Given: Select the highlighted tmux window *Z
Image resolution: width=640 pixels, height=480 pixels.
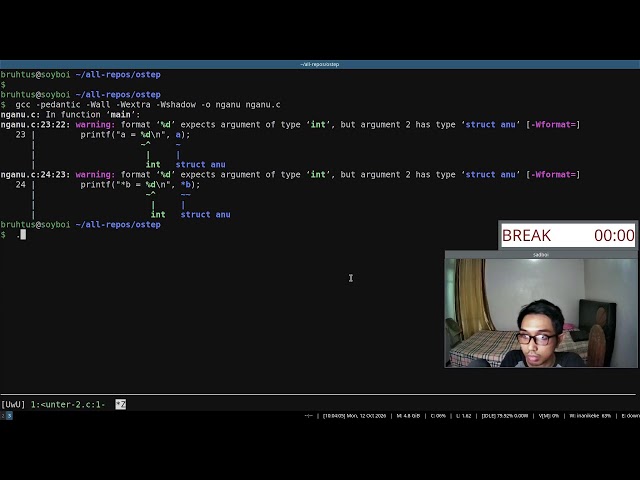Looking at the screenshot, I should click(x=120, y=404).
